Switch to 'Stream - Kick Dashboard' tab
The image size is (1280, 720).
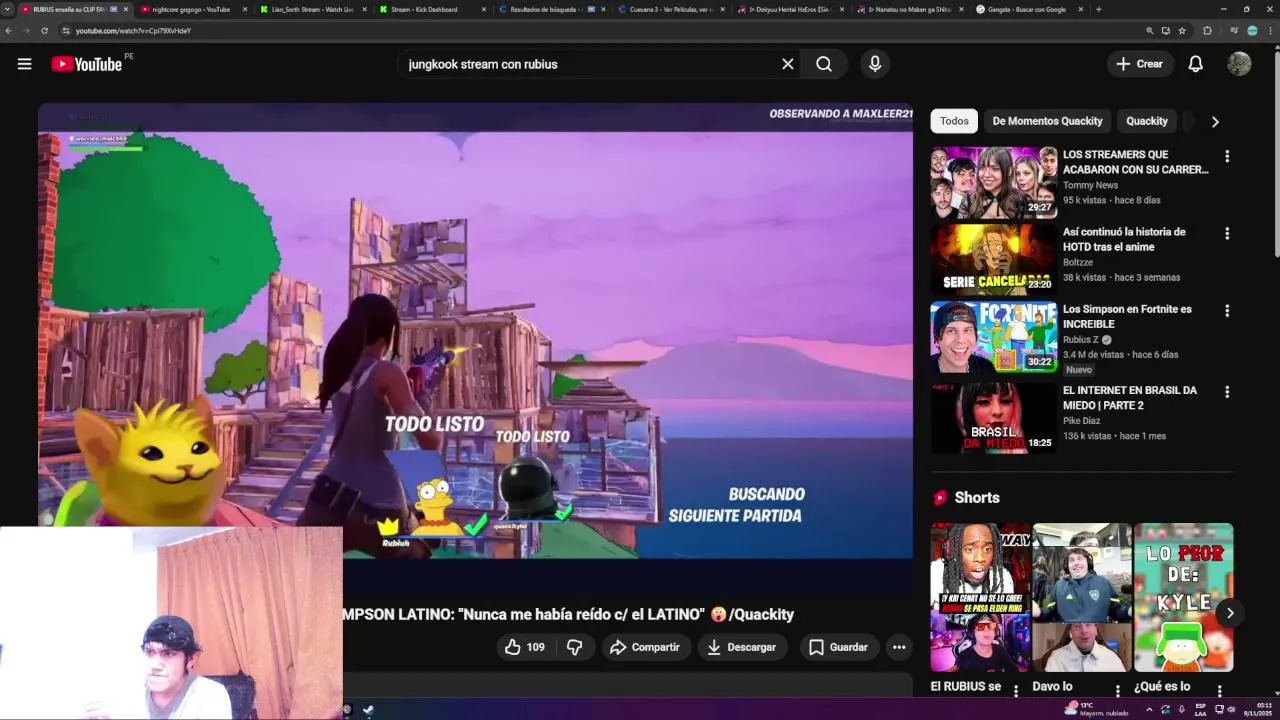(x=432, y=9)
